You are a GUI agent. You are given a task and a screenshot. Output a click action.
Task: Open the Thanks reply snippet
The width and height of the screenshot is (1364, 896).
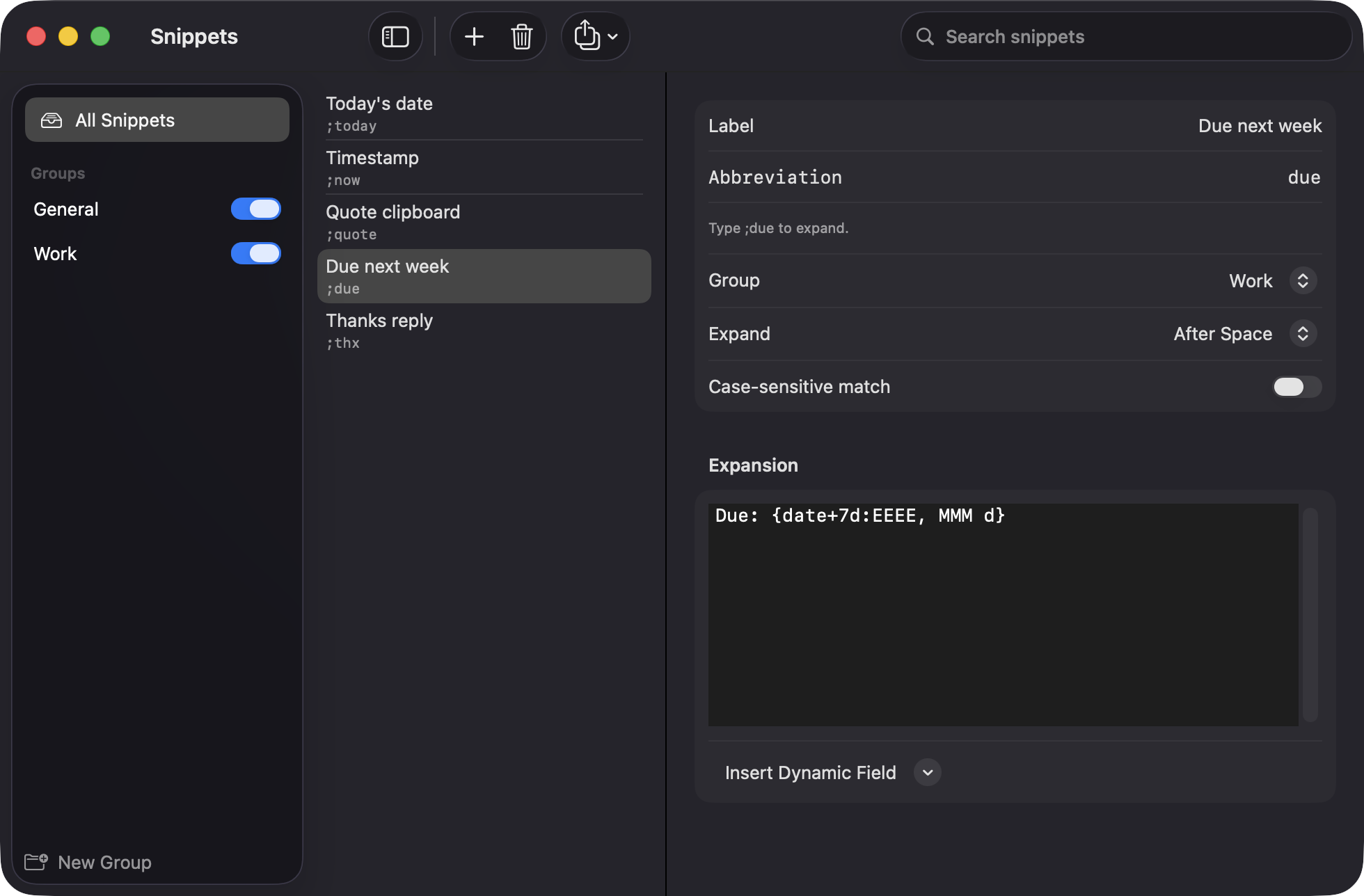[x=484, y=330]
